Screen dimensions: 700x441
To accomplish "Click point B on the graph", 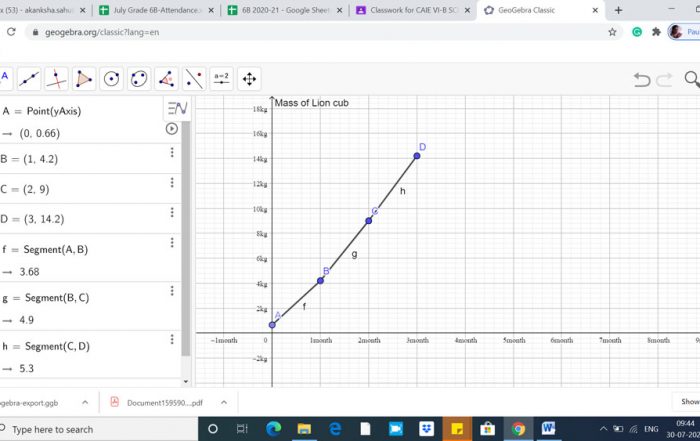I will click(321, 281).
